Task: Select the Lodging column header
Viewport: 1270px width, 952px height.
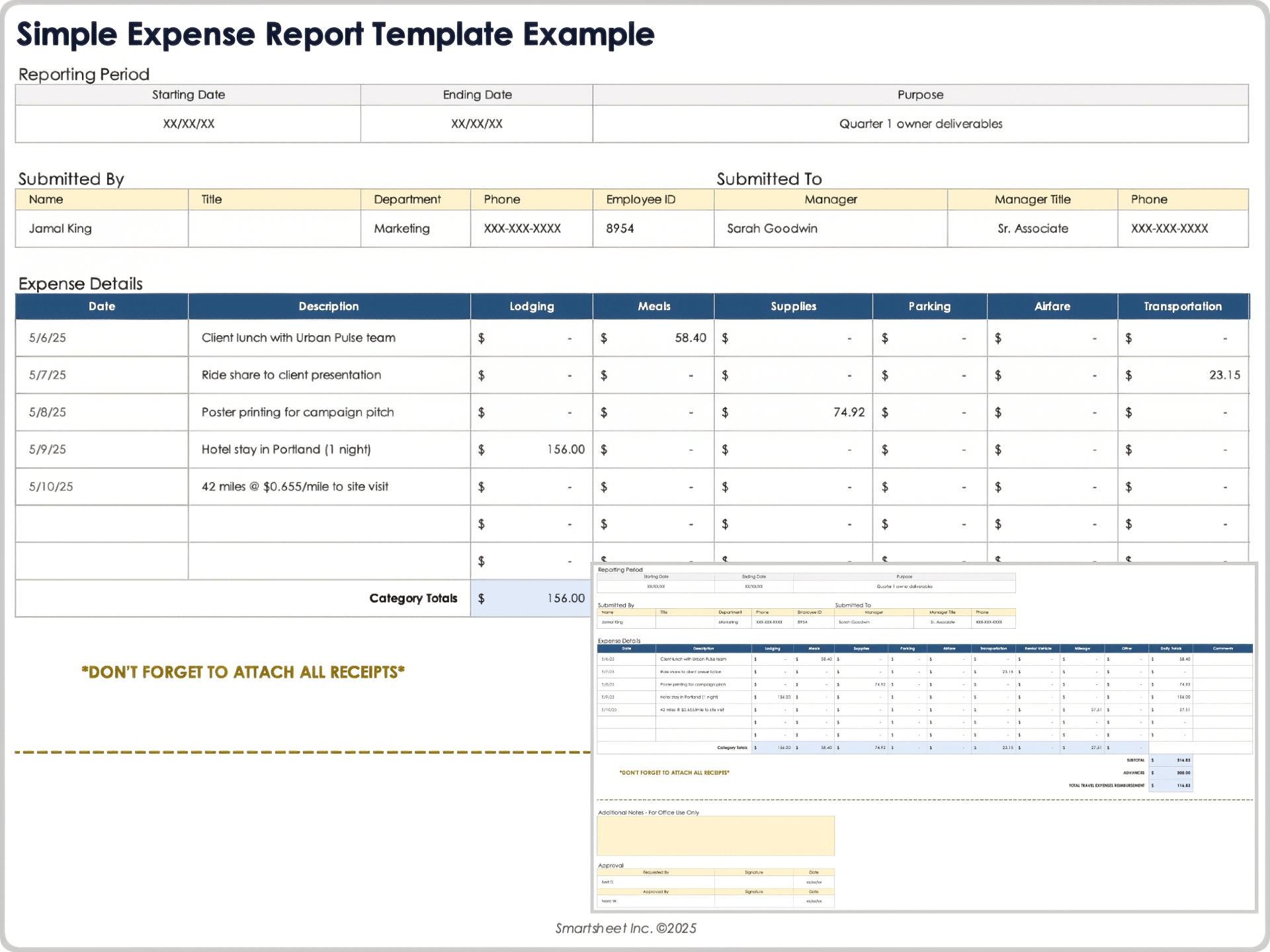Action: (x=530, y=306)
